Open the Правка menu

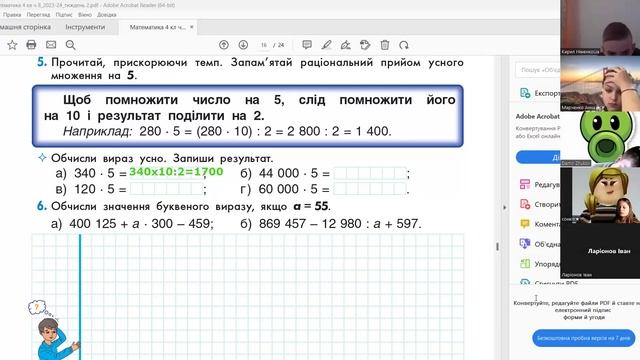click(x=12, y=15)
